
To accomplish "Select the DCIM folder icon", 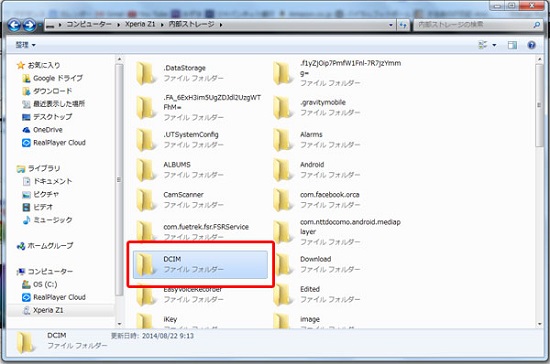I will pyautogui.click(x=145, y=264).
